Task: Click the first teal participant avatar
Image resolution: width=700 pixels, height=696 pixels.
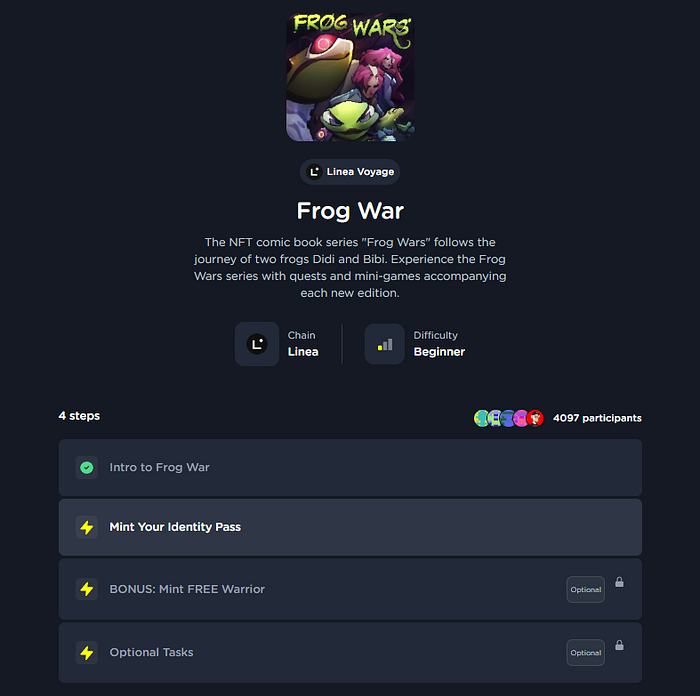Action: pos(481,418)
